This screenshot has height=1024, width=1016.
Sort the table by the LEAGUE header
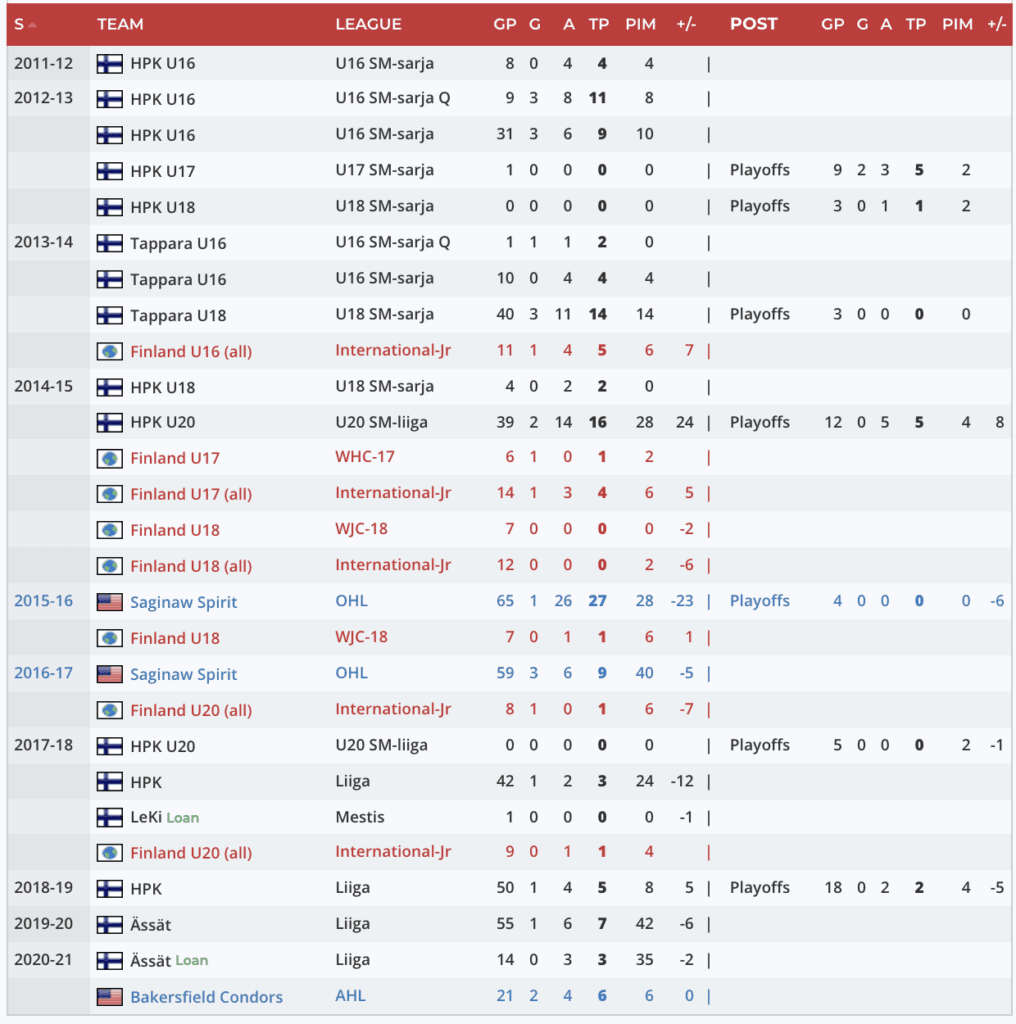(x=368, y=24)
